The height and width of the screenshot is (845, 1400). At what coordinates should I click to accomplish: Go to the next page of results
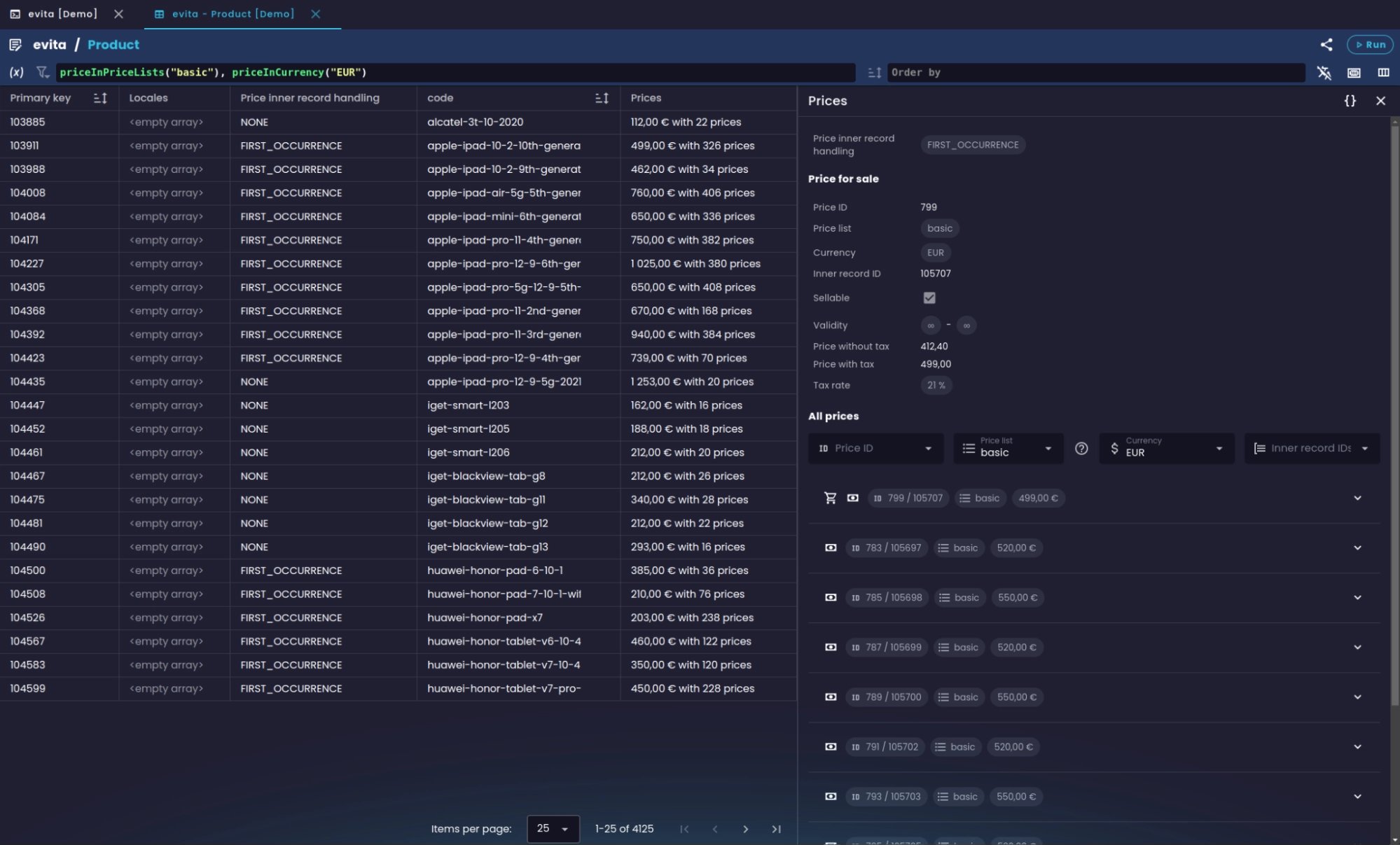[745, 829]
